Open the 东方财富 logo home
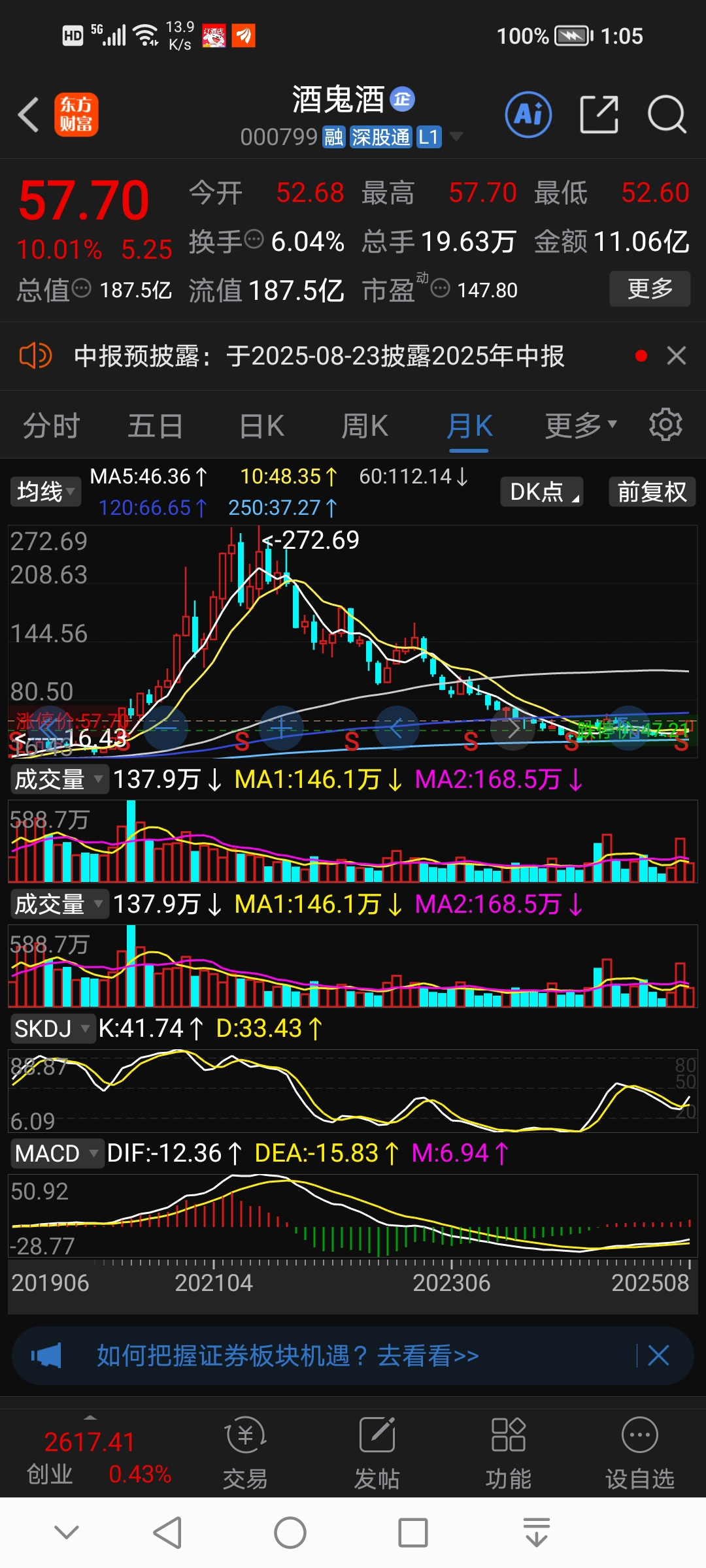The height and width of the screenshot is (1568, 706). [x=76, y=114]
